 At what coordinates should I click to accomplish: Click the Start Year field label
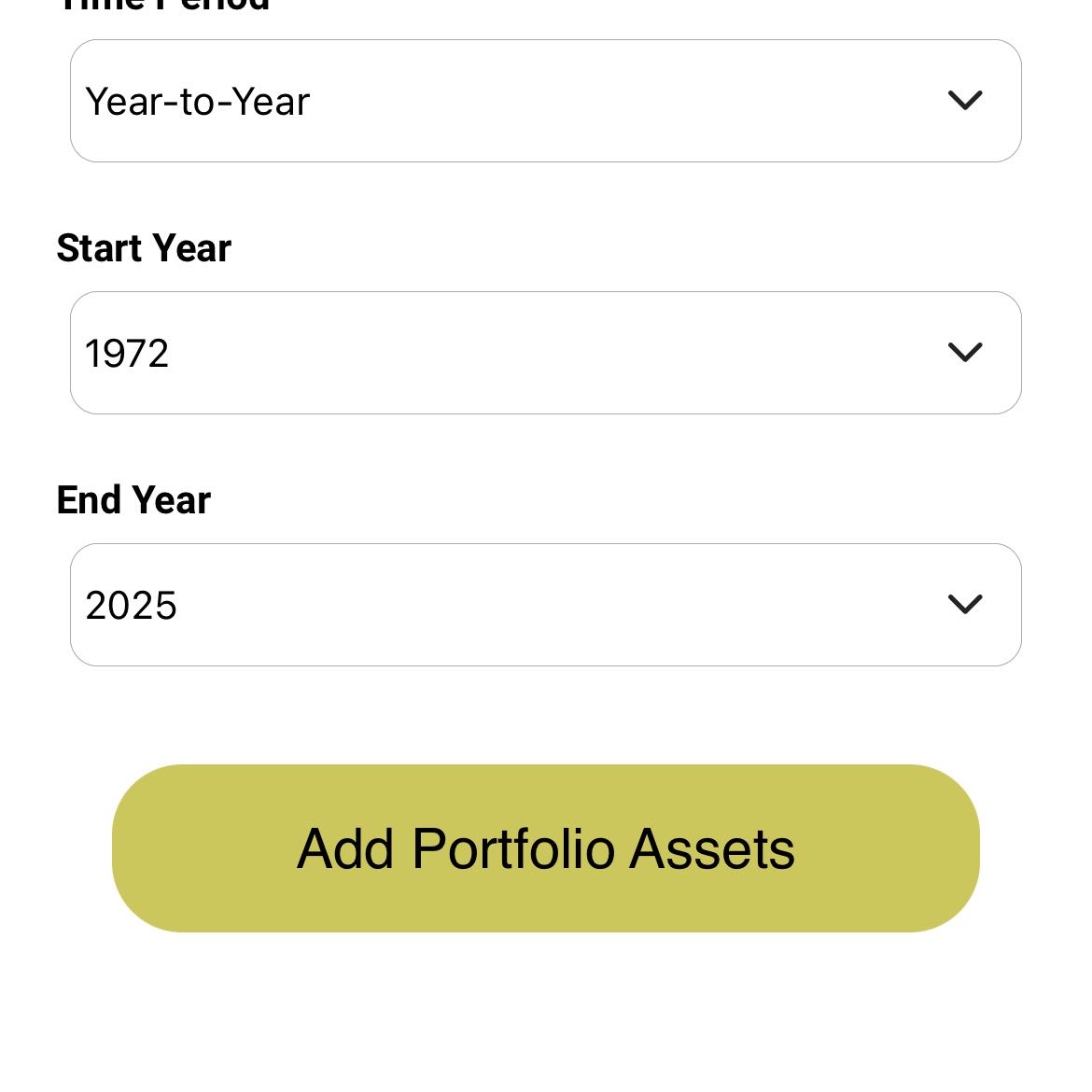coord(144,248)
